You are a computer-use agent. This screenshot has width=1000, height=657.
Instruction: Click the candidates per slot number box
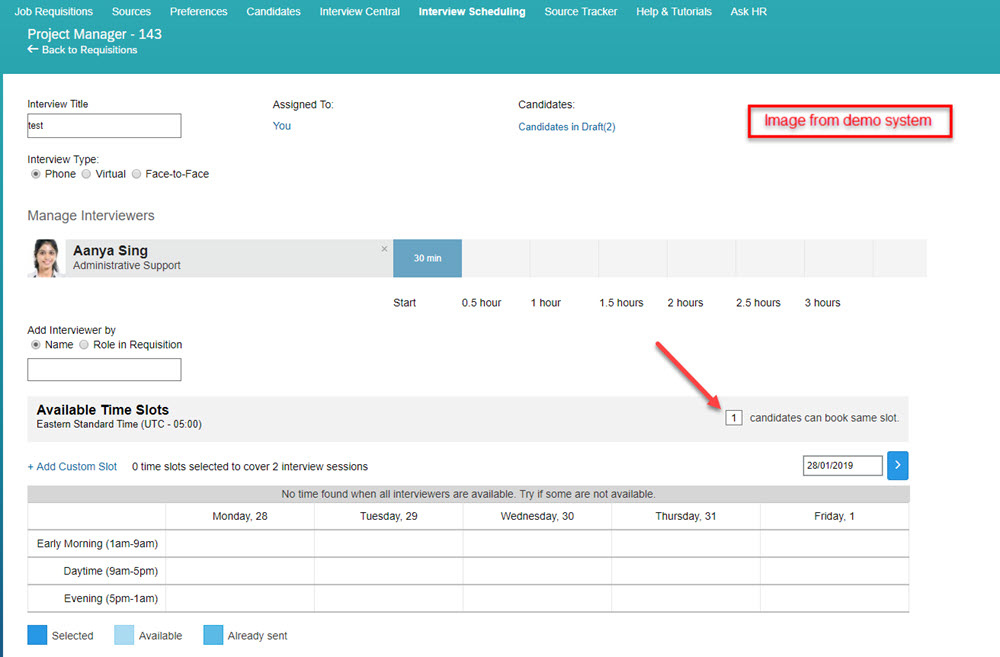[x=733, y=418]
